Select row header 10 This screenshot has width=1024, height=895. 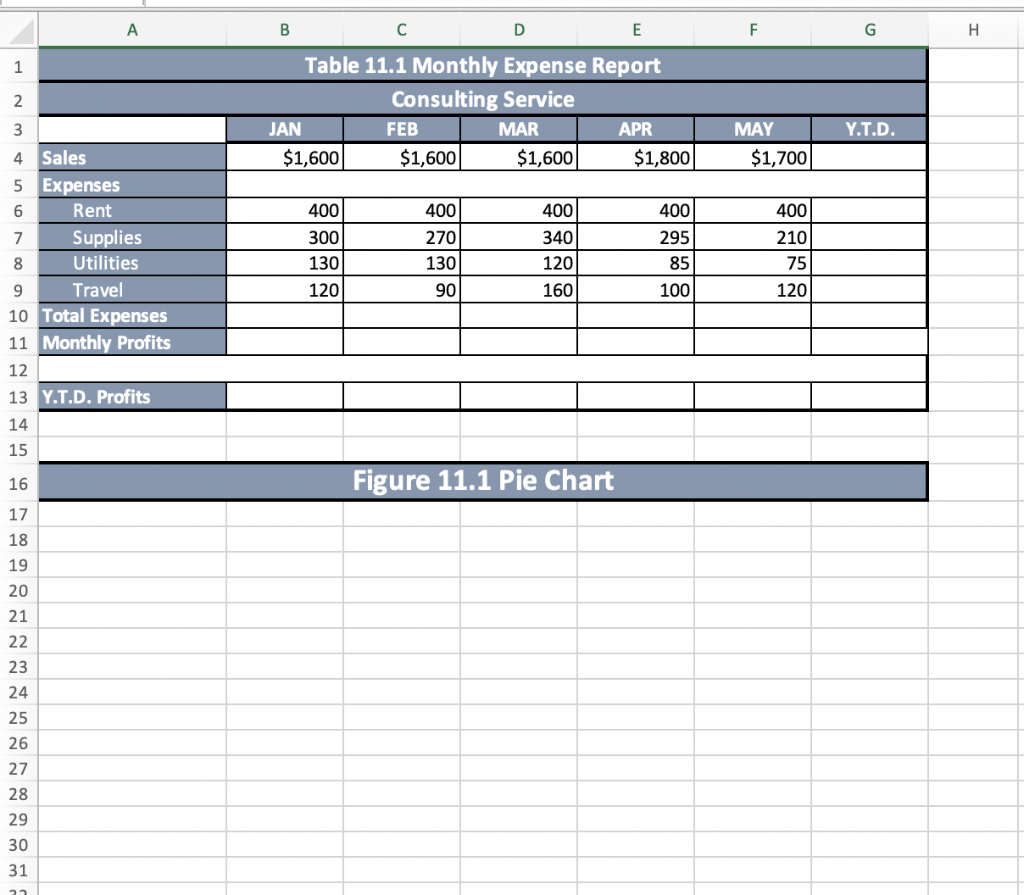click(16, 316)
